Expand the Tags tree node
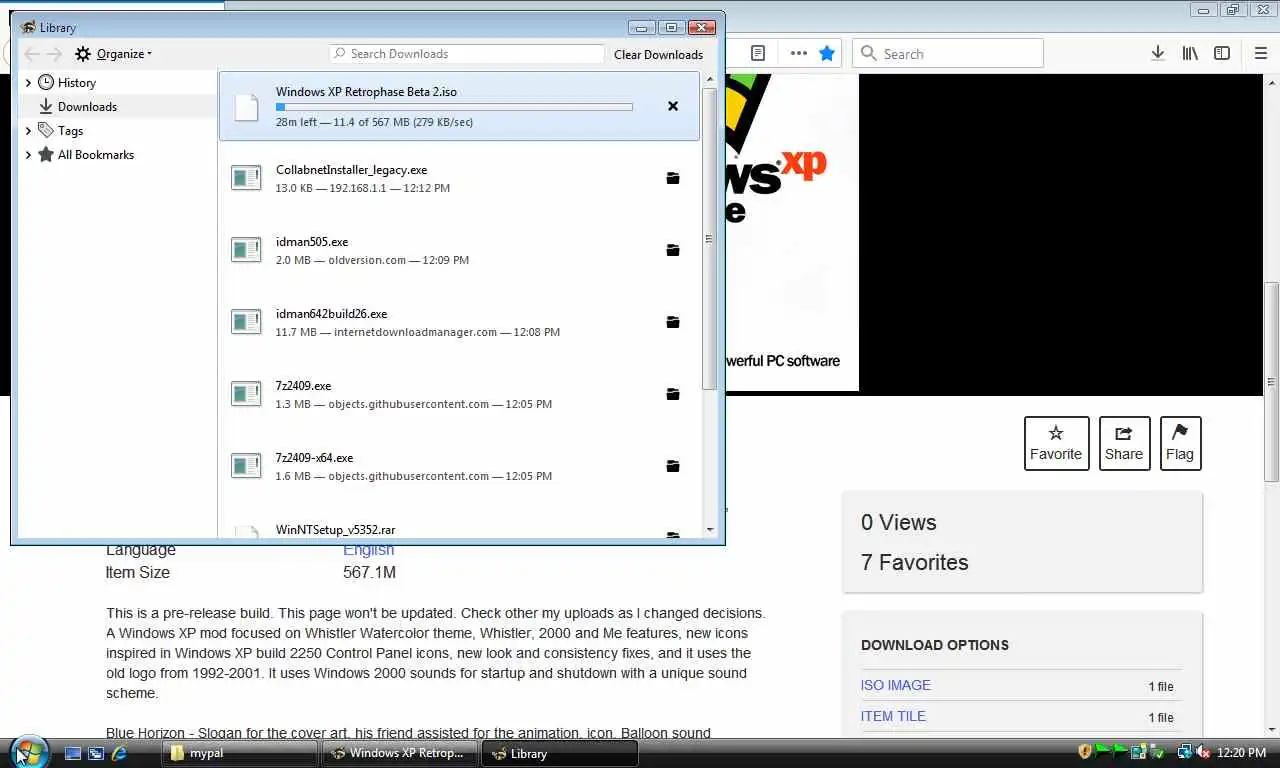Viewport: 1280px width, 768px height. pos(28,131)
